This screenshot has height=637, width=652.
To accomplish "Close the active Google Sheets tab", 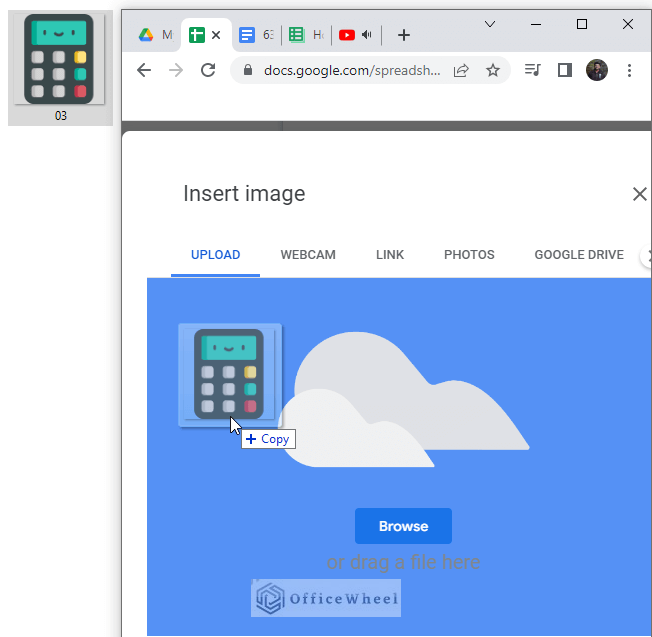I will [216, 35].
